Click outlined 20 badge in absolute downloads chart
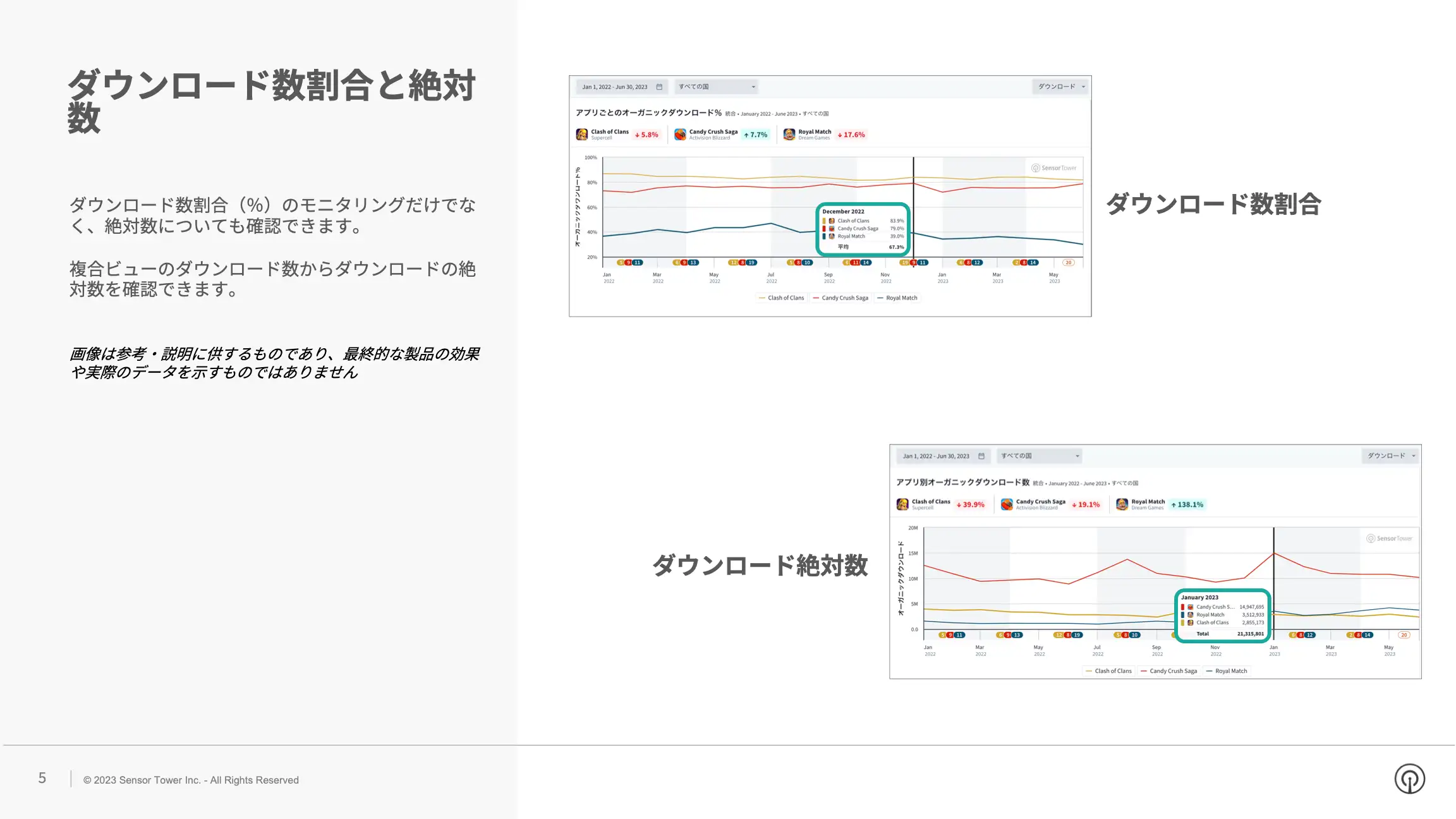This screenshot has height=819, width=1456. click(x=1404, y=635)
